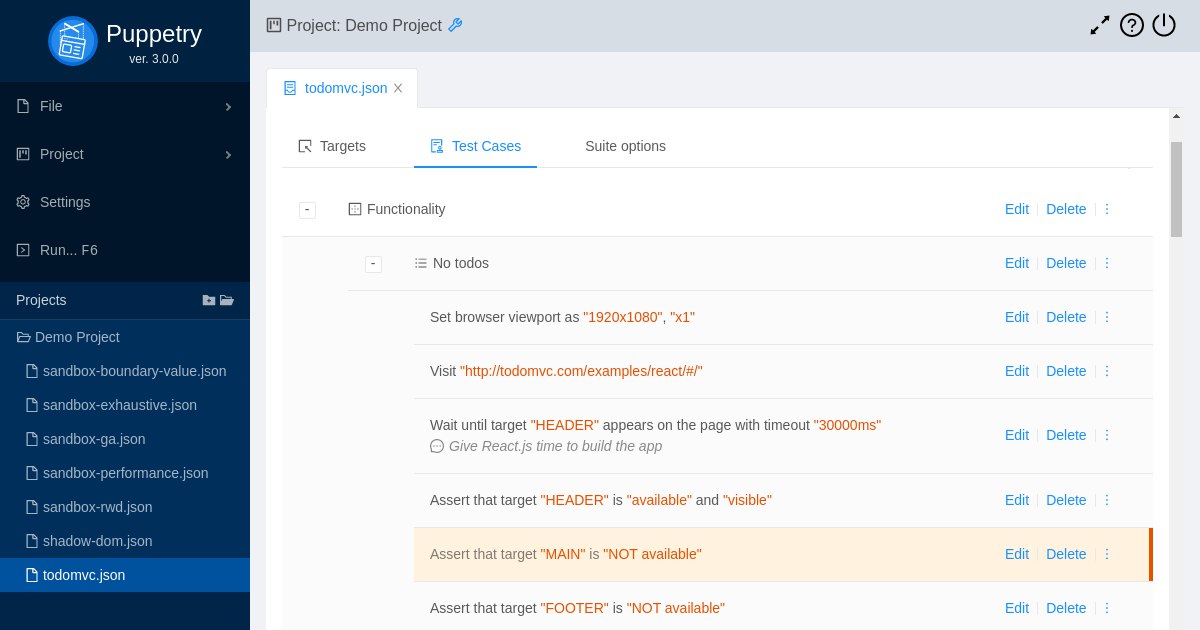Open Settings from the sidebar
1200x630 pixels.
(x=125, y=202)
